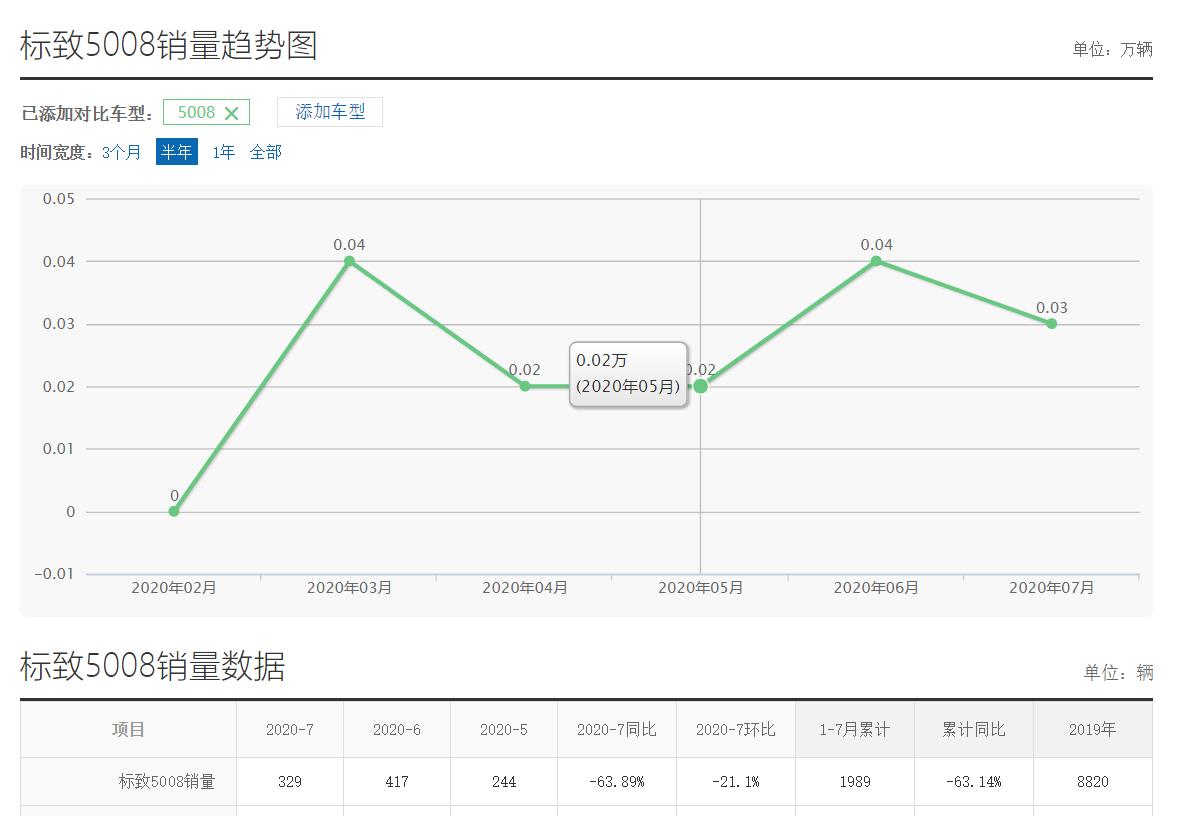The height and width of the screenshot is (816, 1177).
Task: Click the 2020年07月 axis label
Action: (x=1052, y=588)
